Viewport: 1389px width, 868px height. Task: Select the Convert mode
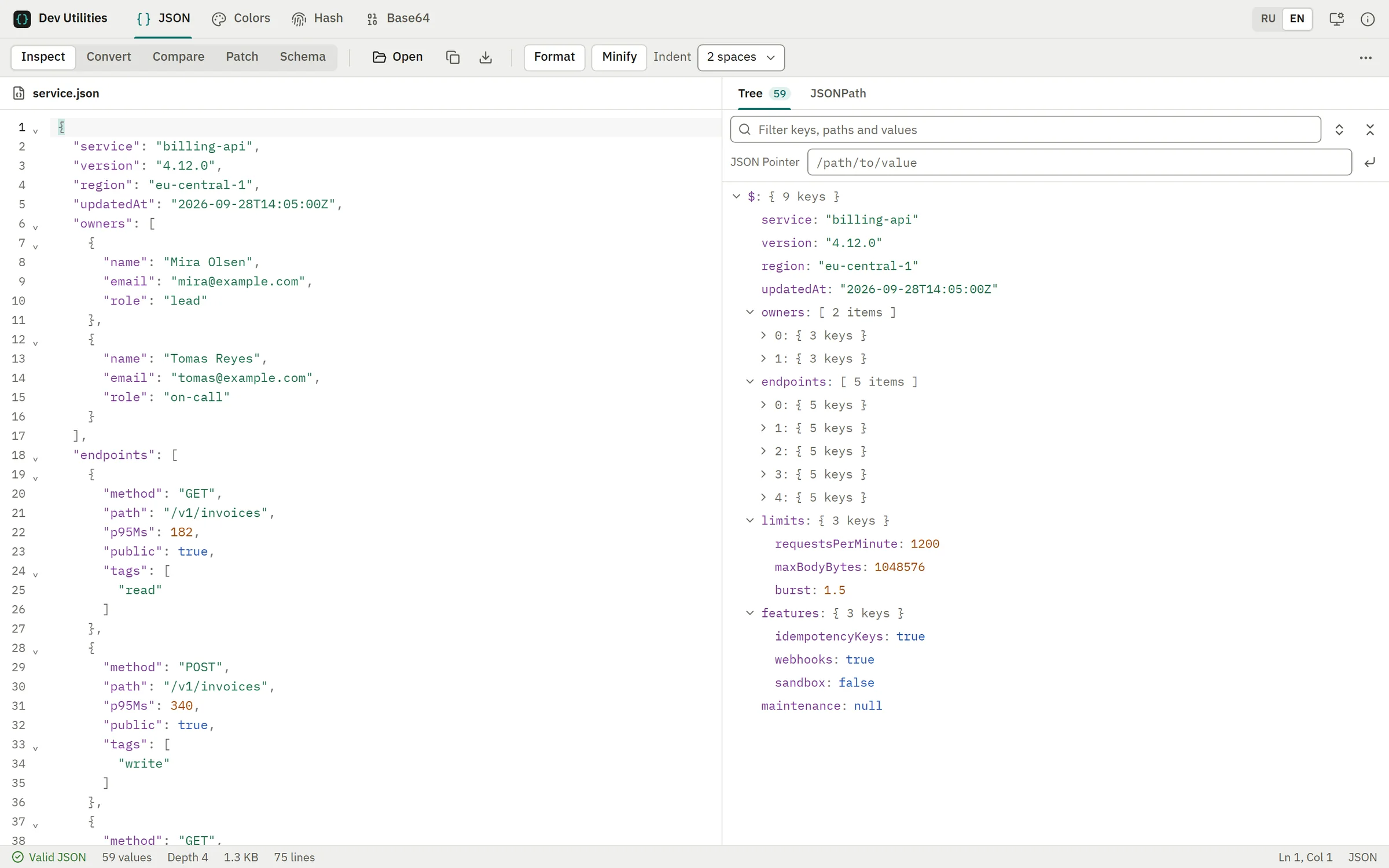109,57
